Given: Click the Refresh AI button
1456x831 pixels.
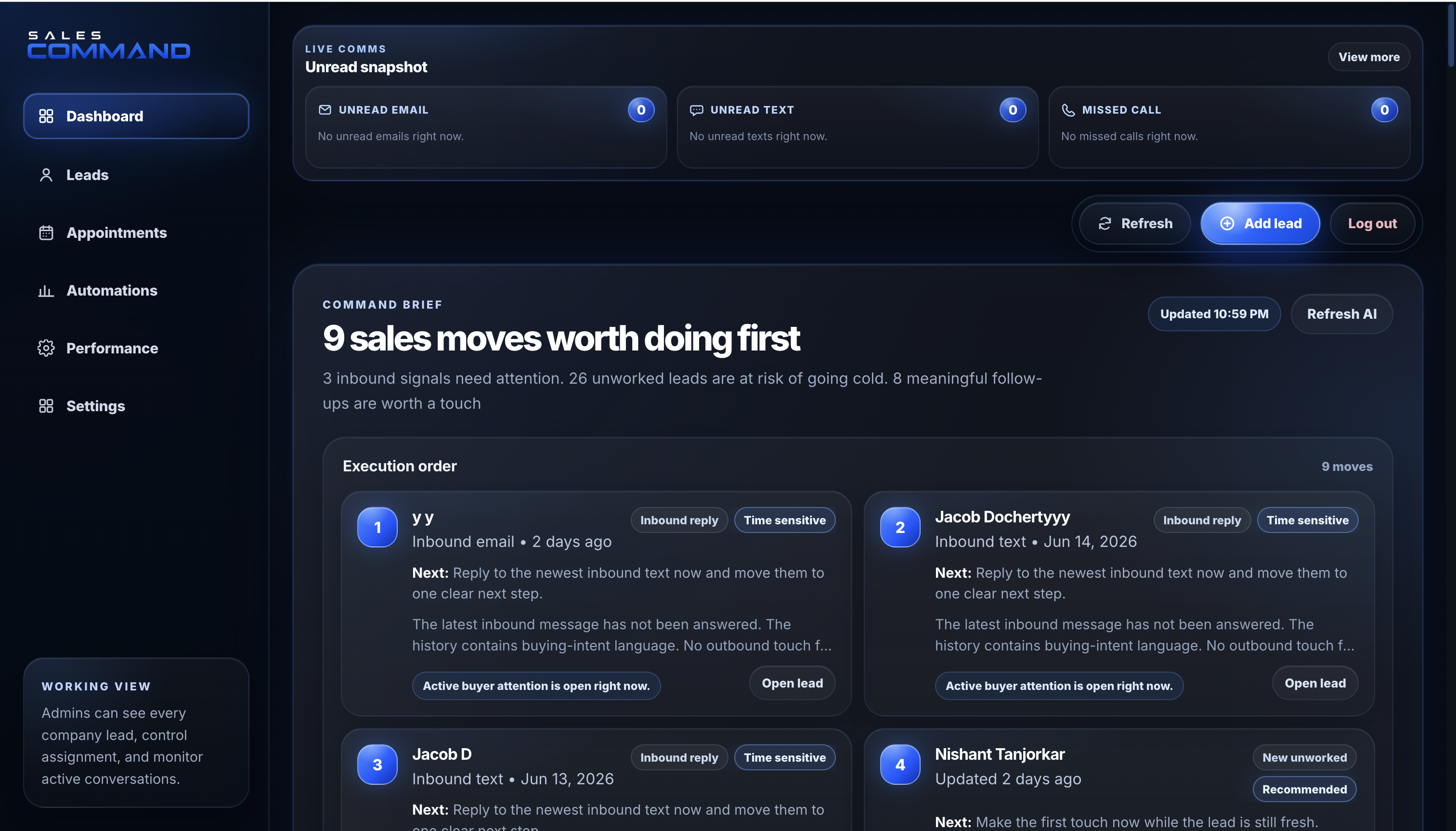Looking at the screenshot, I should [x=1342, y=314].
